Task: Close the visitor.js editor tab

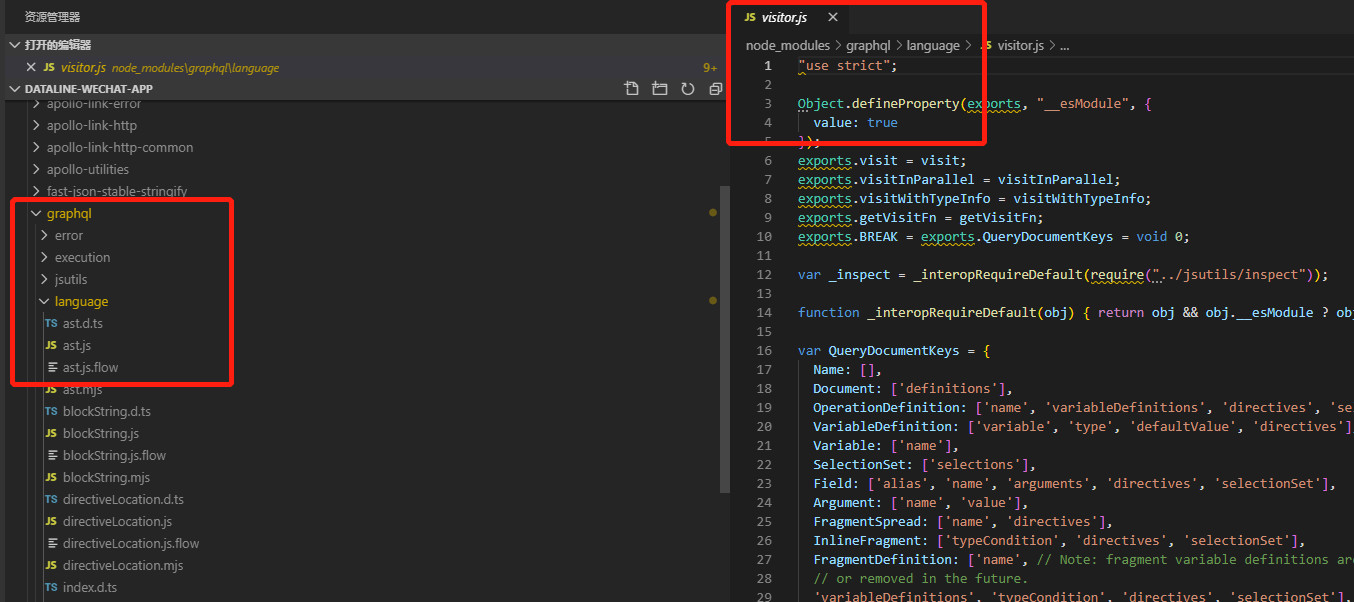Action: coord(832,18)
